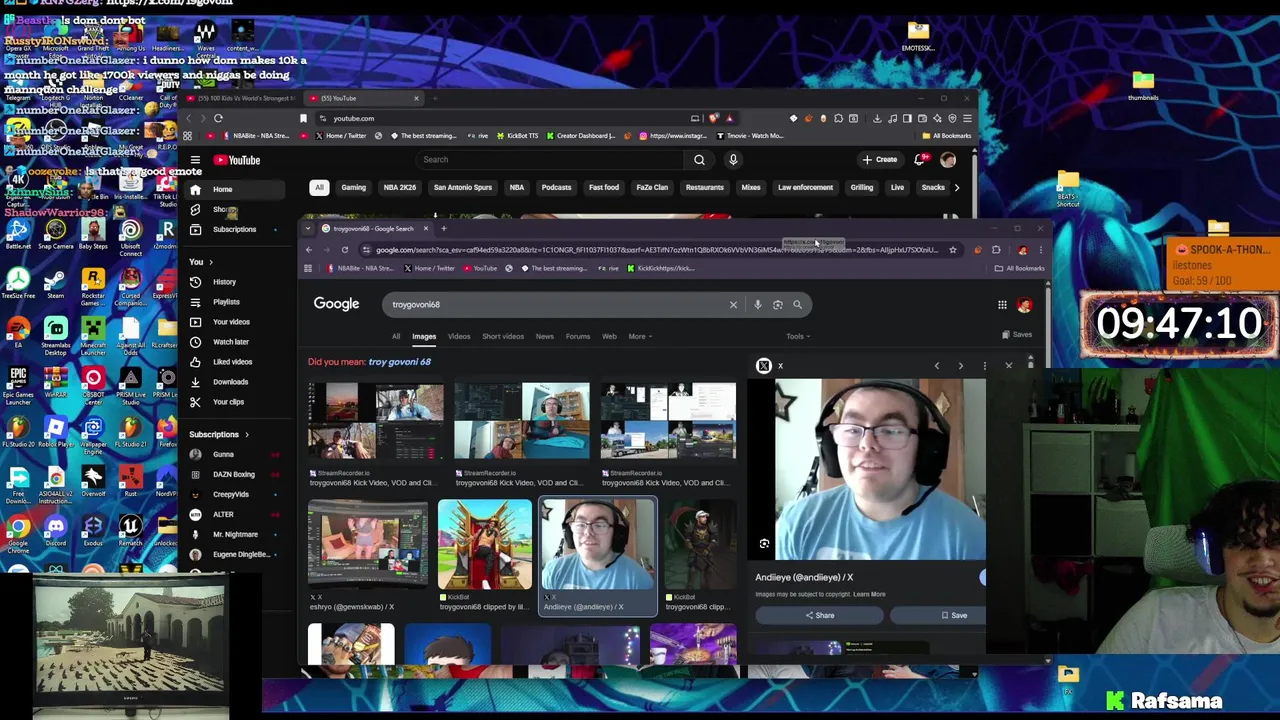The width and height of the screenshot is (1280, 720).
Task: Click the Google search magnifier button
Action: tap(797, 304)
